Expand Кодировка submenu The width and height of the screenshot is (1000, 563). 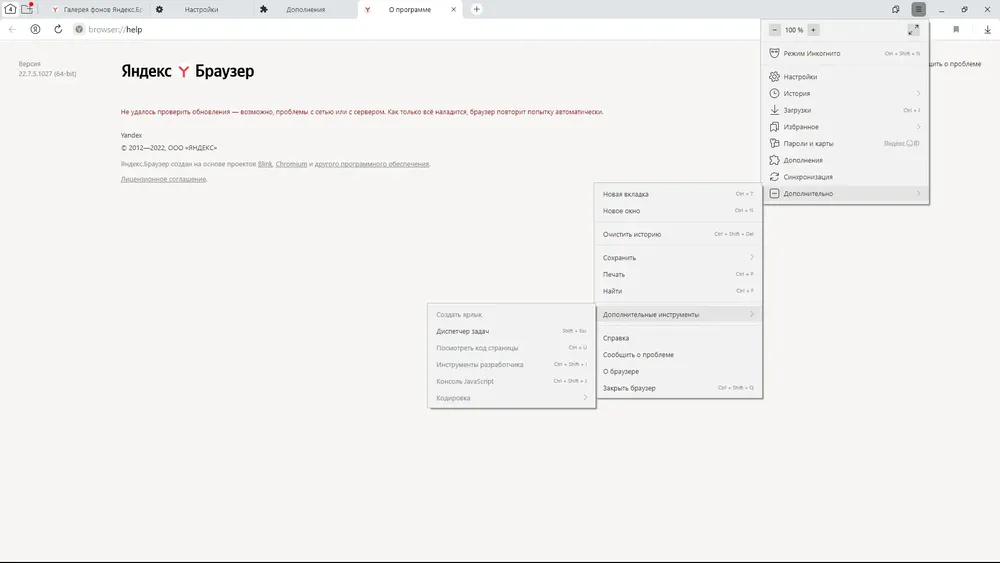[511, 398]
